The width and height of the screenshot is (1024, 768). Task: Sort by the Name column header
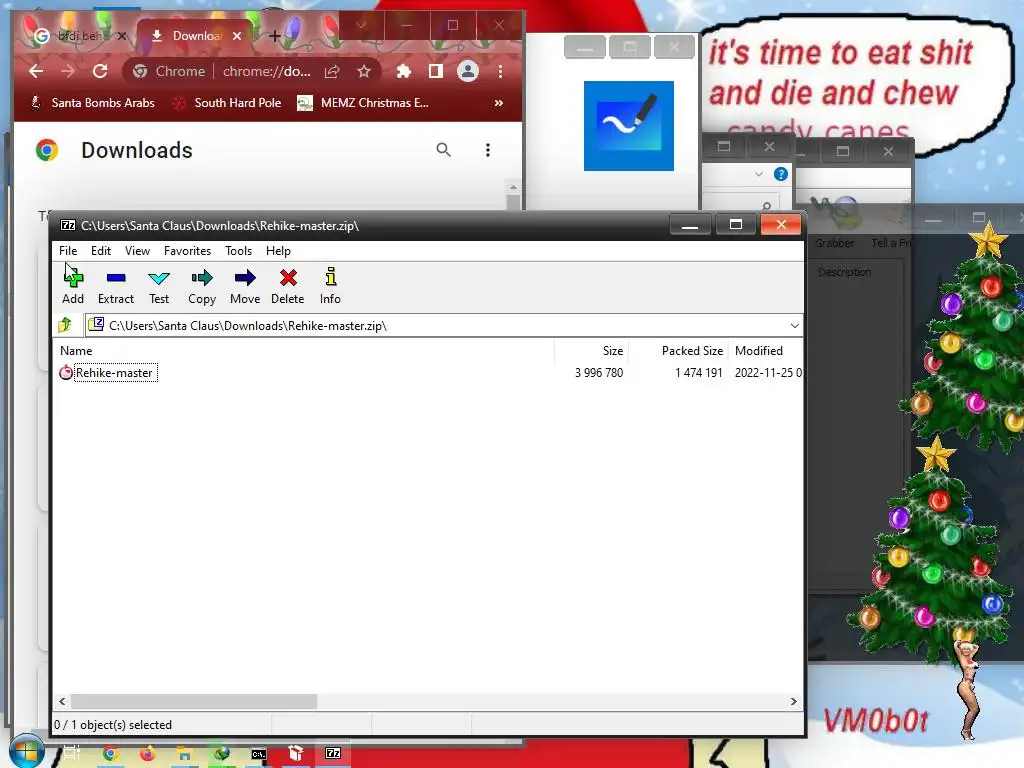click(x=76, y=351)
